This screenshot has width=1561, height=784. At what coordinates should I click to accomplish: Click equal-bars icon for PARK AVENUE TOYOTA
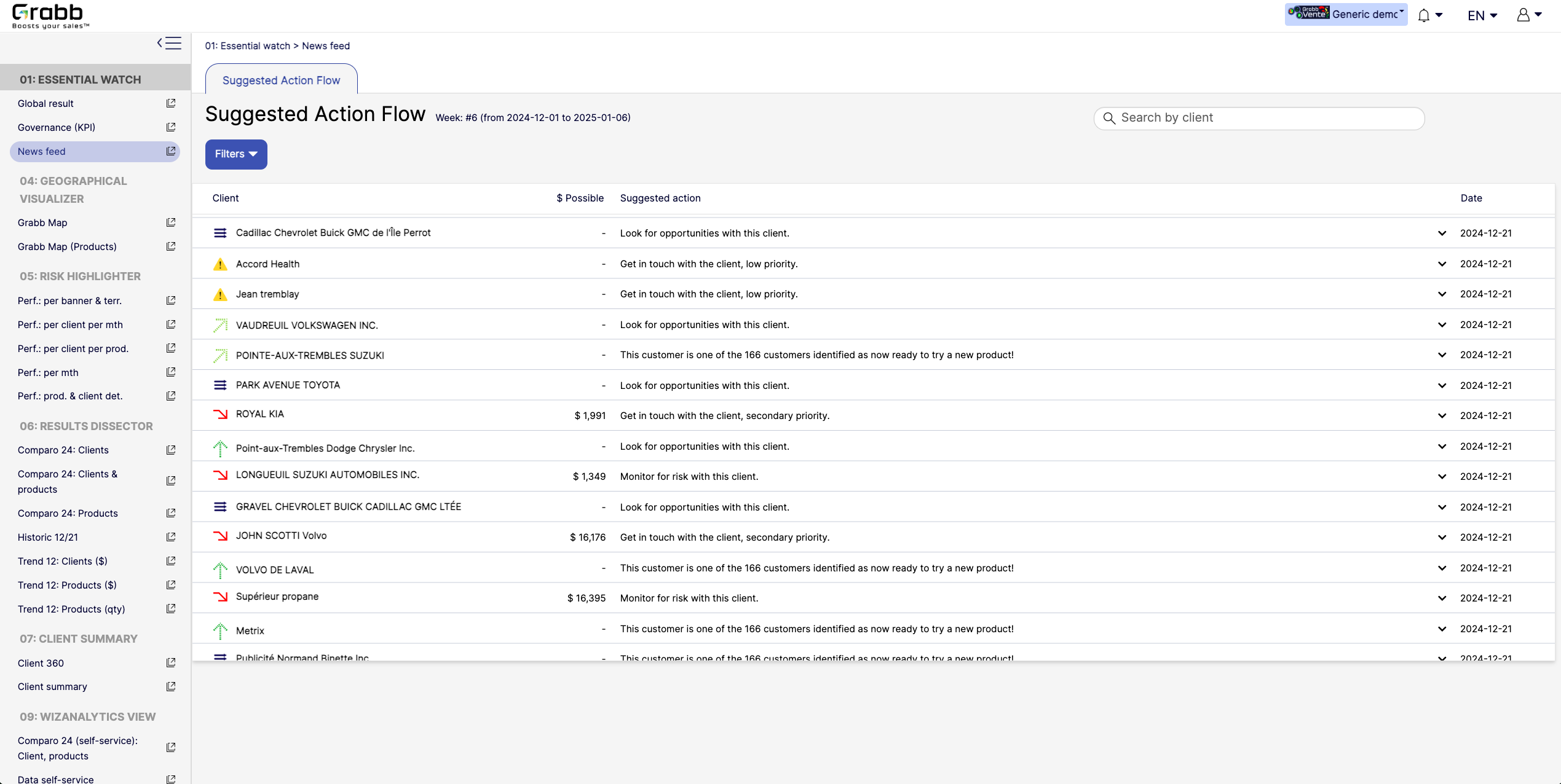[220, 385]
